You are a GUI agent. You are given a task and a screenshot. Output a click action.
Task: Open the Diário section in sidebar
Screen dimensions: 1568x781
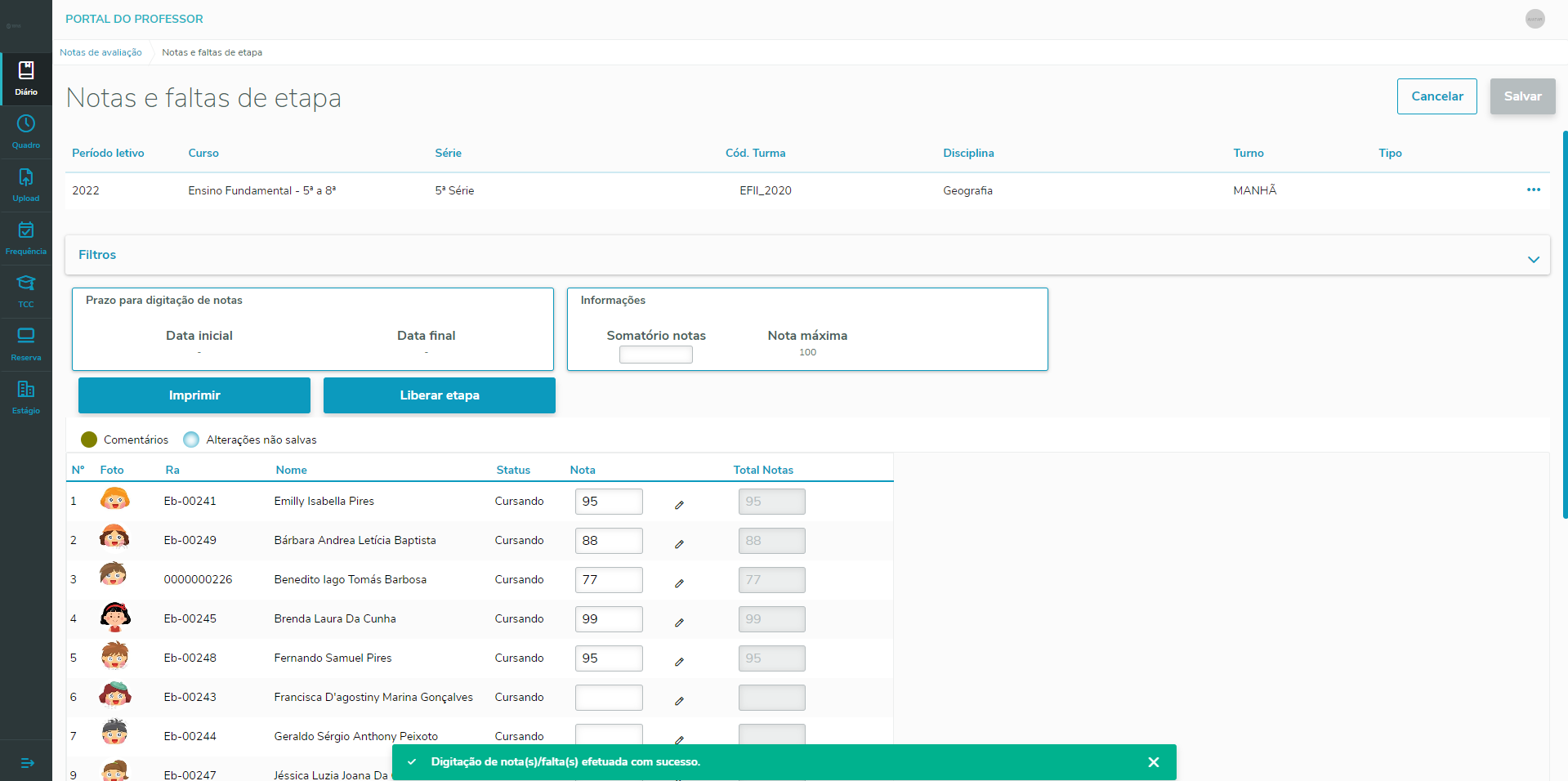click(x=26, y=79)
